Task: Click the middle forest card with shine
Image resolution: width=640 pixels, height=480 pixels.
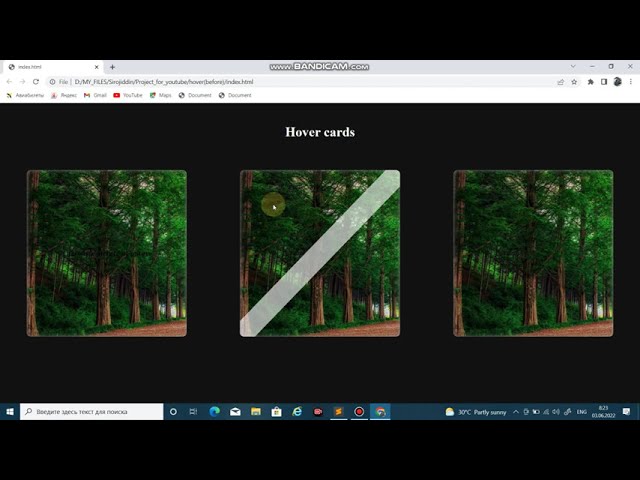Action: 320,253
